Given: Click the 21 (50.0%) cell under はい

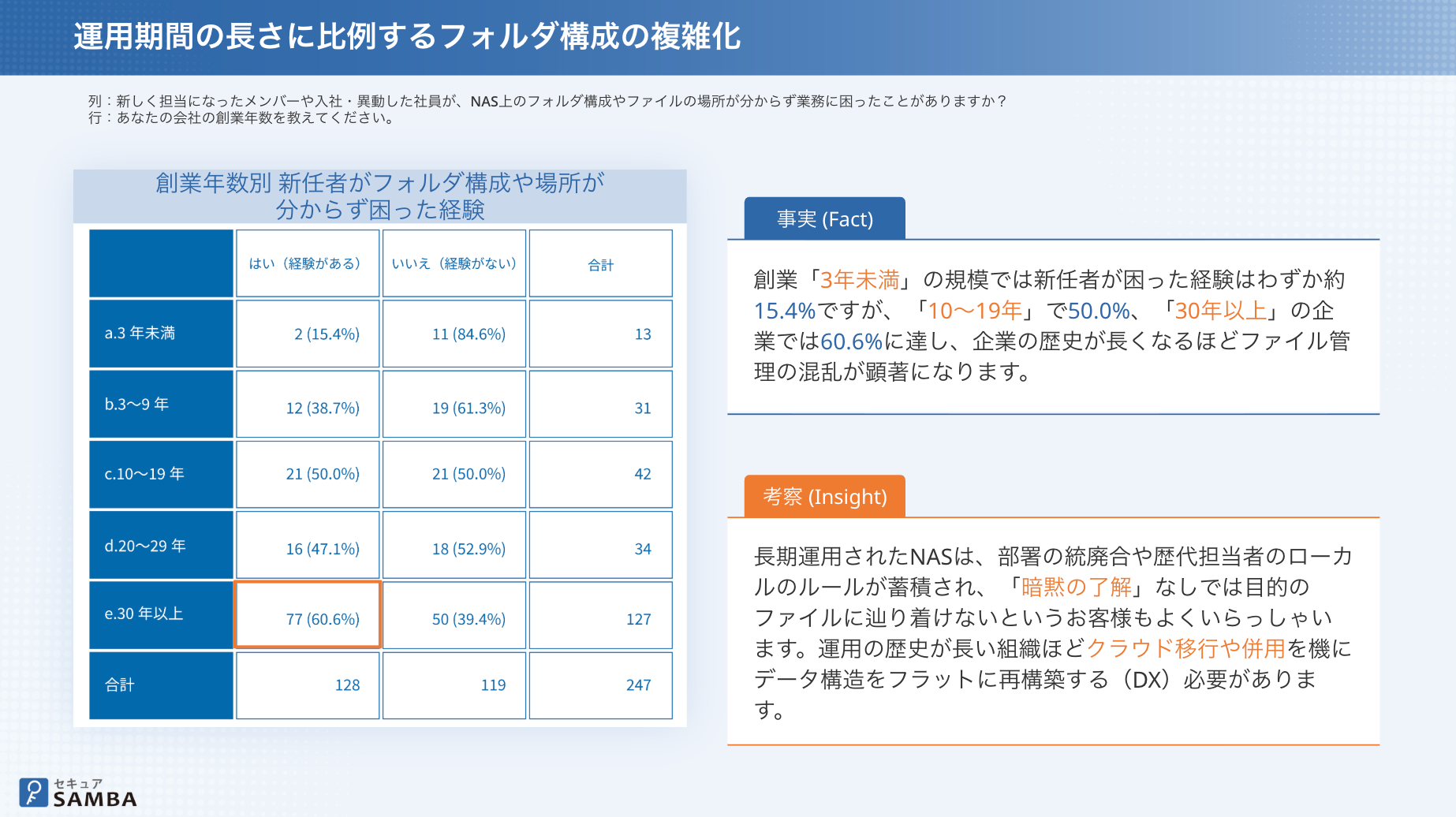Looking at the screenshot, I should click(x=308, y=474).
